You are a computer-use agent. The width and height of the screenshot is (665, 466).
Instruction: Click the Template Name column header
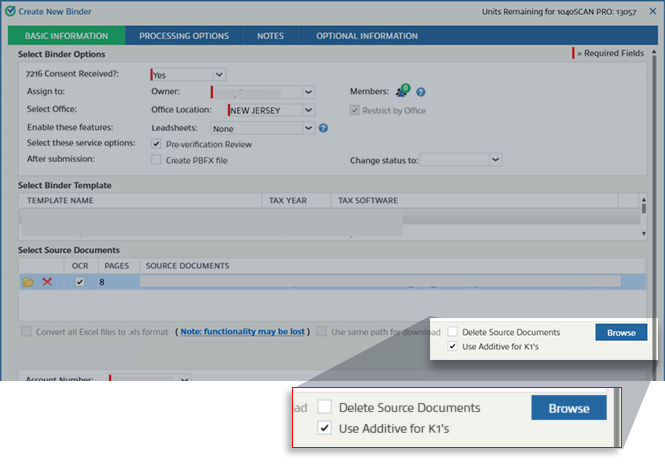pyautogui.click(x=140, y=201)
